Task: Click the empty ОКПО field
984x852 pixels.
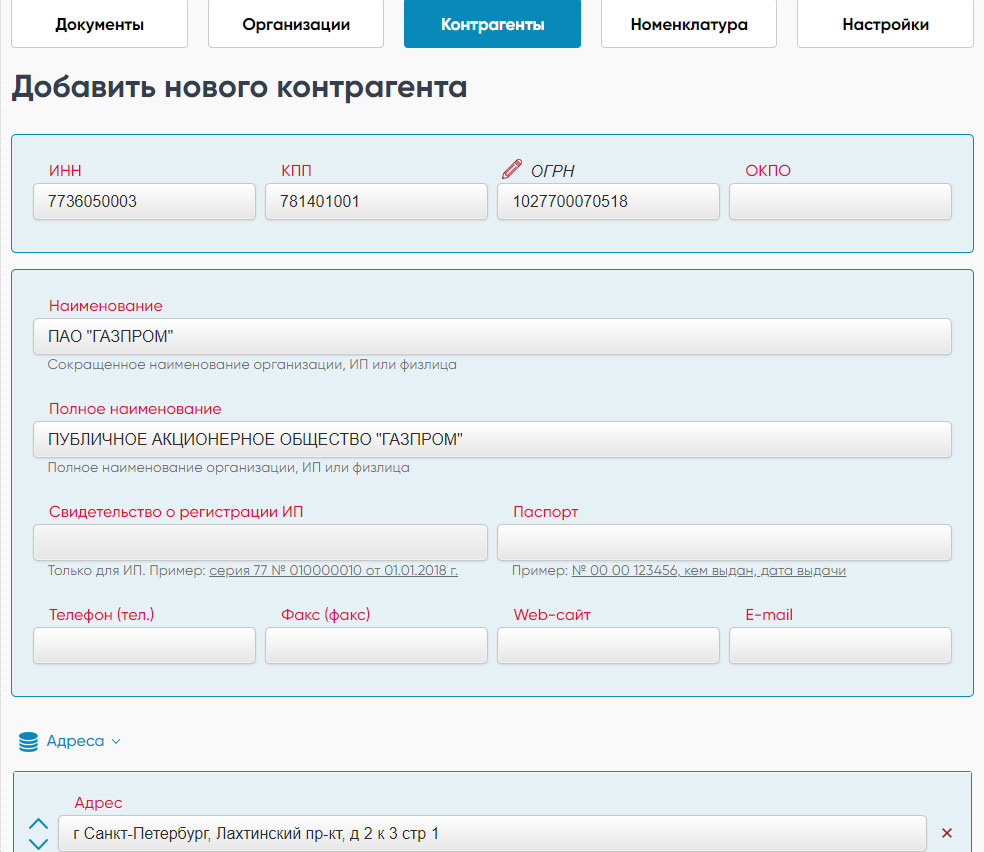Action: [x=840, y=201]
